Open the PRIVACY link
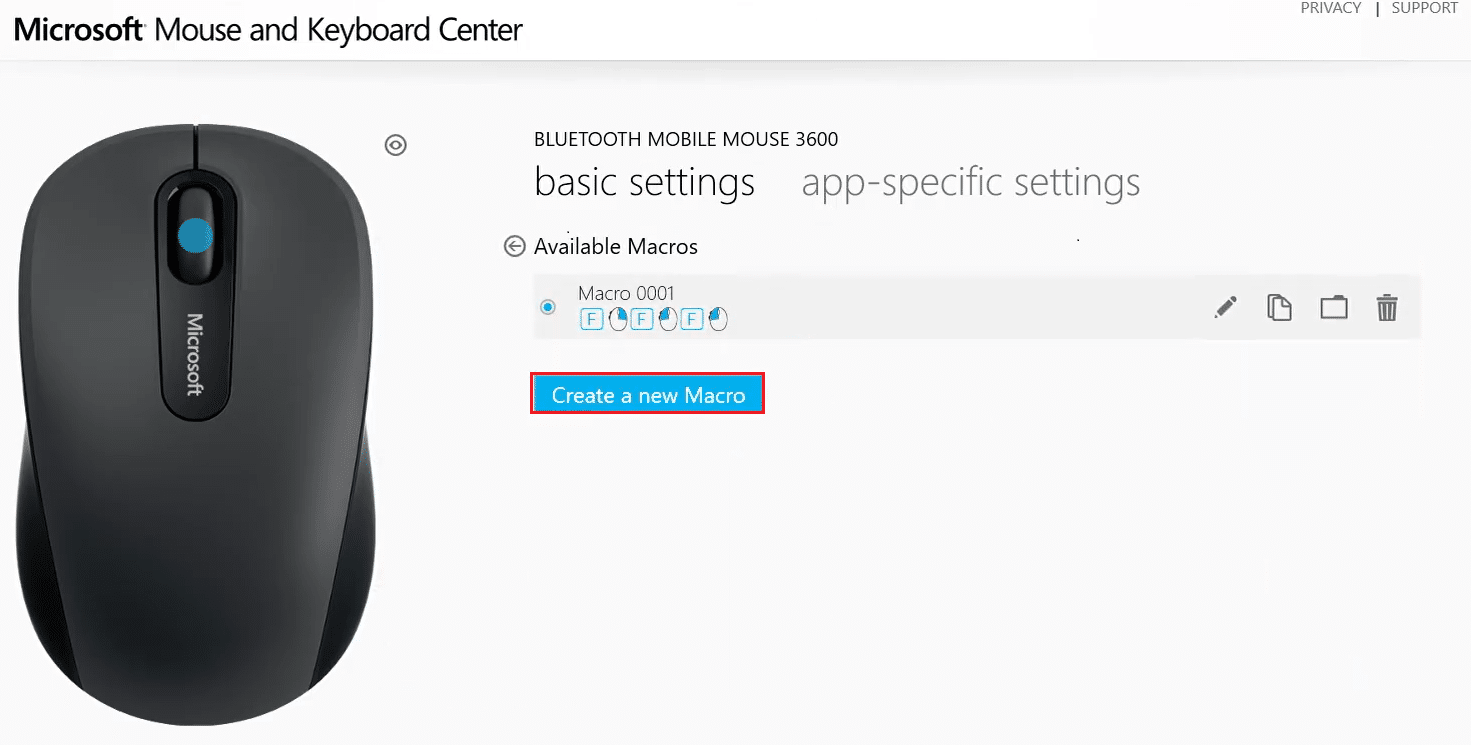 pyautogui.click(x=1330, y=8)
